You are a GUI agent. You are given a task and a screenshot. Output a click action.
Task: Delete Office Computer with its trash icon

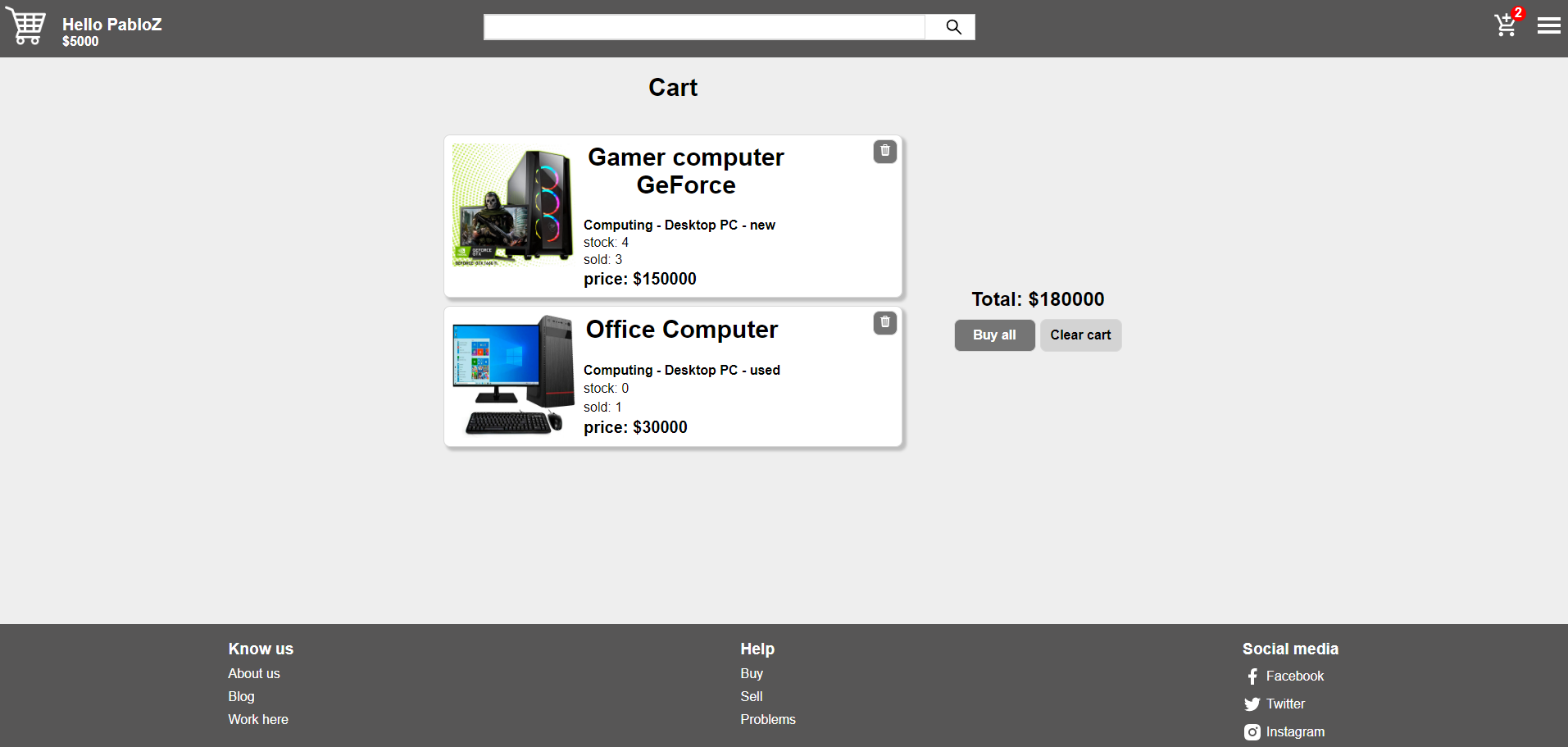[x=884, y=322]
